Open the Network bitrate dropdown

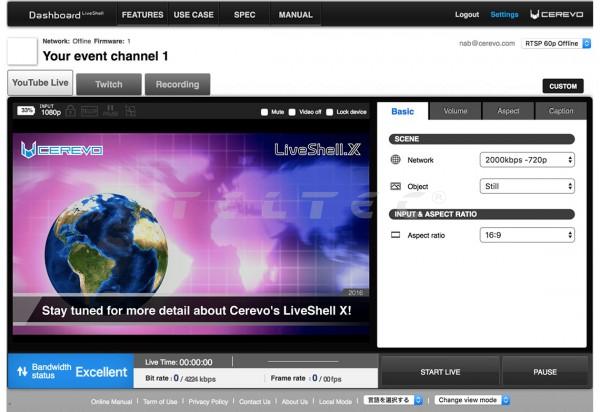click(526, 160)
